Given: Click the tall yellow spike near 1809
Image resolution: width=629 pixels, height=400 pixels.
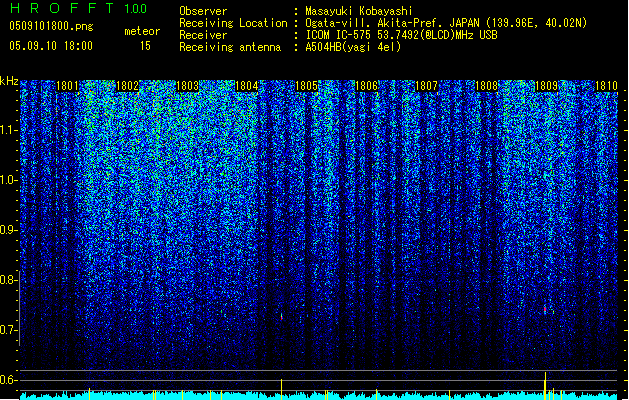Looking at the screenshot, I should pyautogui.click(x=545, y=386).
